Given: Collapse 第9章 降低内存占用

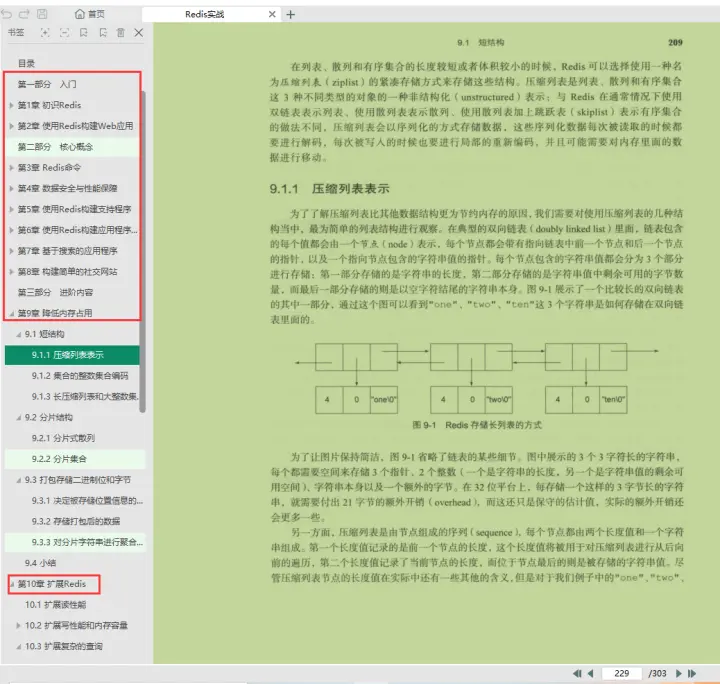Looking at the screenshot, I should pos(11,314).
